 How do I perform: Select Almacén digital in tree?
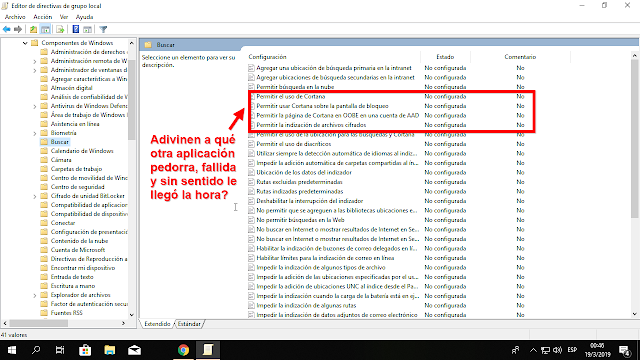[x=71, y=88]
